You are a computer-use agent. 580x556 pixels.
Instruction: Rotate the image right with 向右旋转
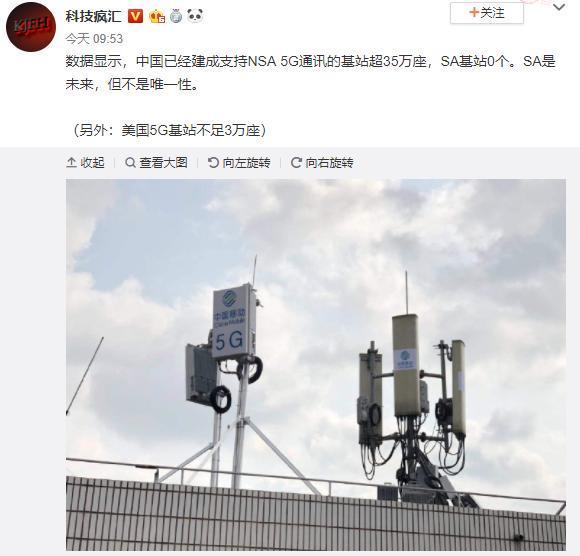coord(322,162)
